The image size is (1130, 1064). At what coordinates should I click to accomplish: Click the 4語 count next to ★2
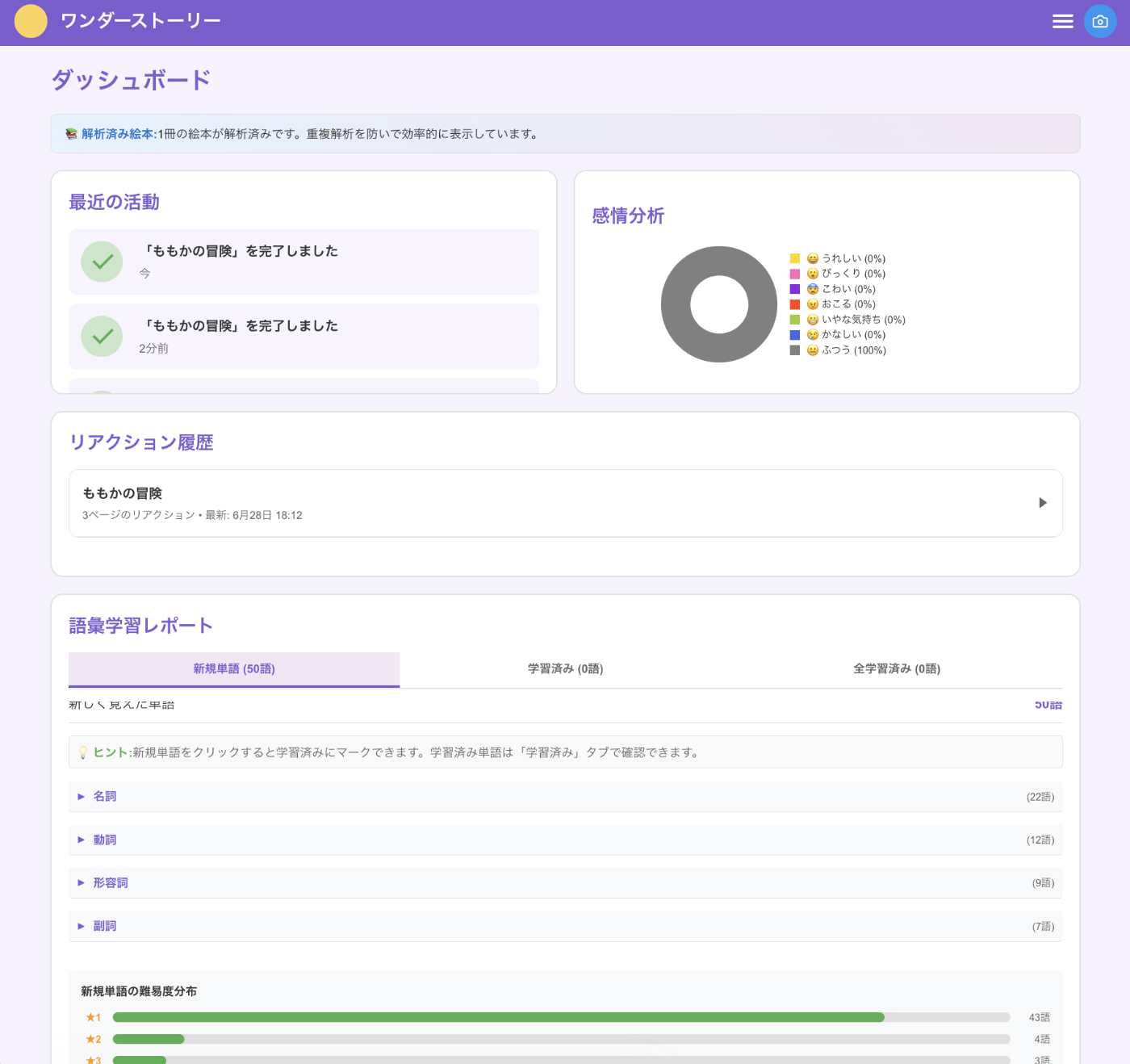tap(1042, 1039)
